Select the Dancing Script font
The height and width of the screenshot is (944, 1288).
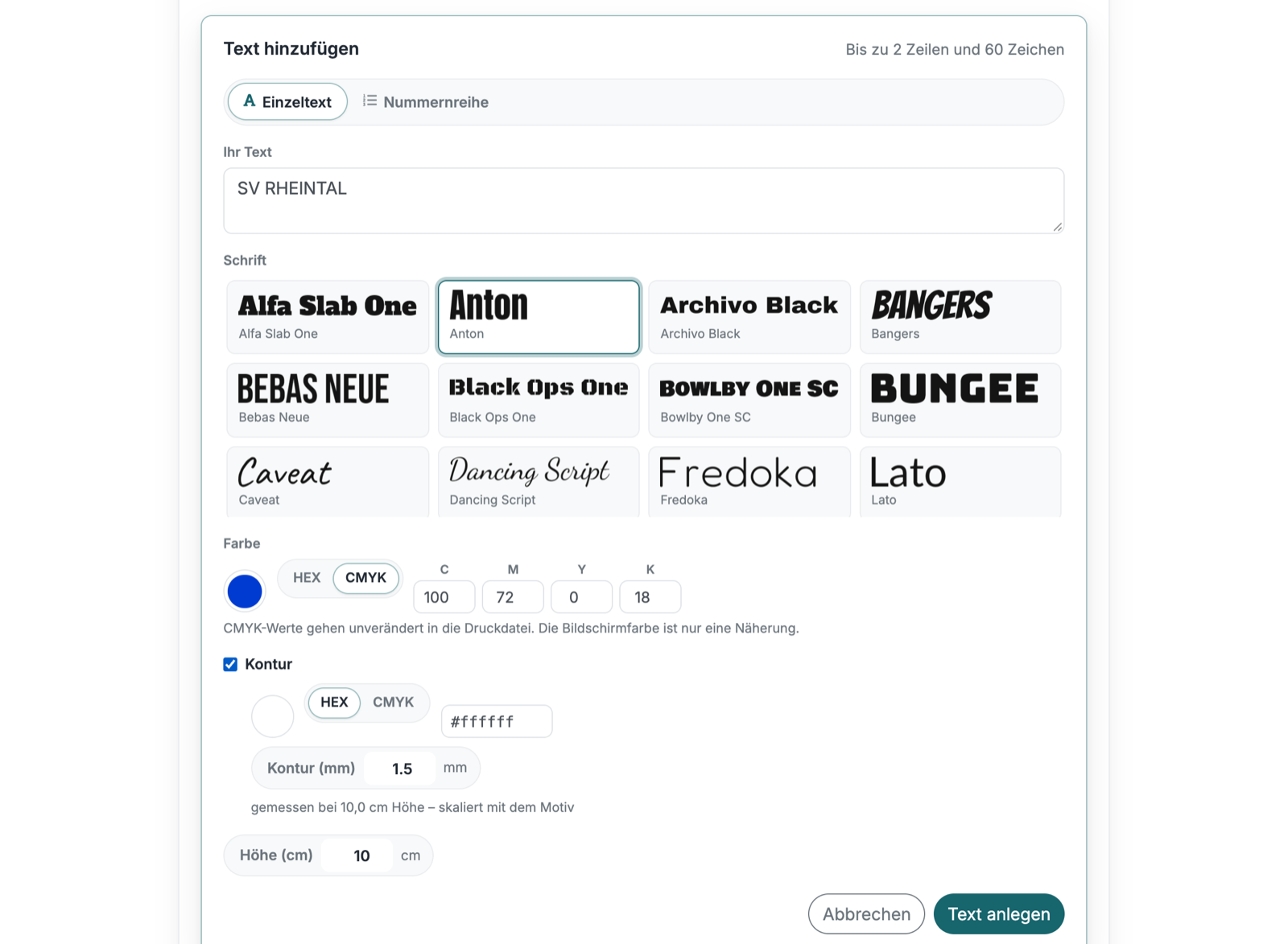pyautogui.click(x=539, y=482)
